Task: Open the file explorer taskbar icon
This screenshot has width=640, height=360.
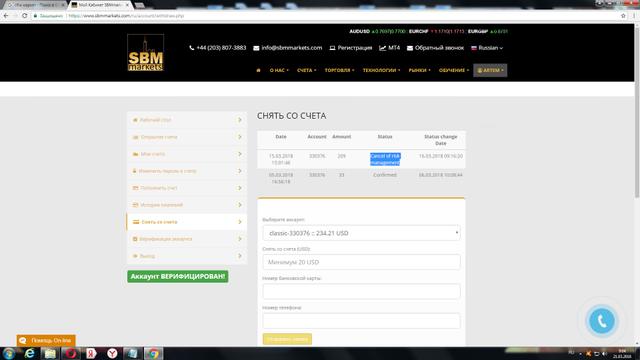Action: pos(50,353)
